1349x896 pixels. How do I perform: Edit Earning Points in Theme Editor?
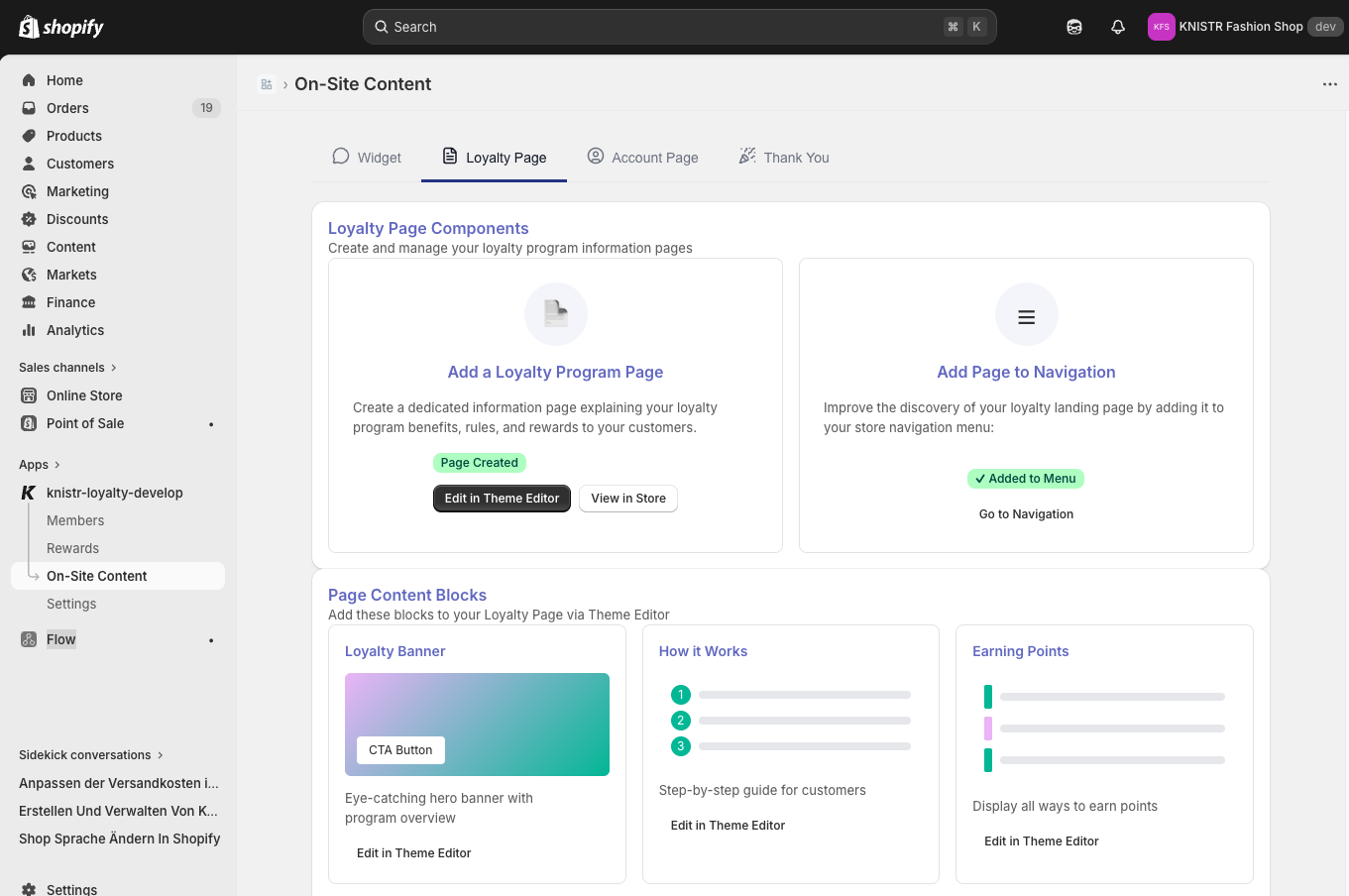coord(1042,841)
